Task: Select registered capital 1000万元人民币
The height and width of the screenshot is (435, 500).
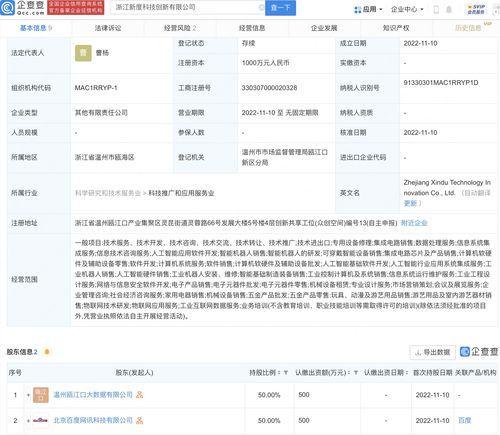Action: pyautogui.click(x=266, y=63)
